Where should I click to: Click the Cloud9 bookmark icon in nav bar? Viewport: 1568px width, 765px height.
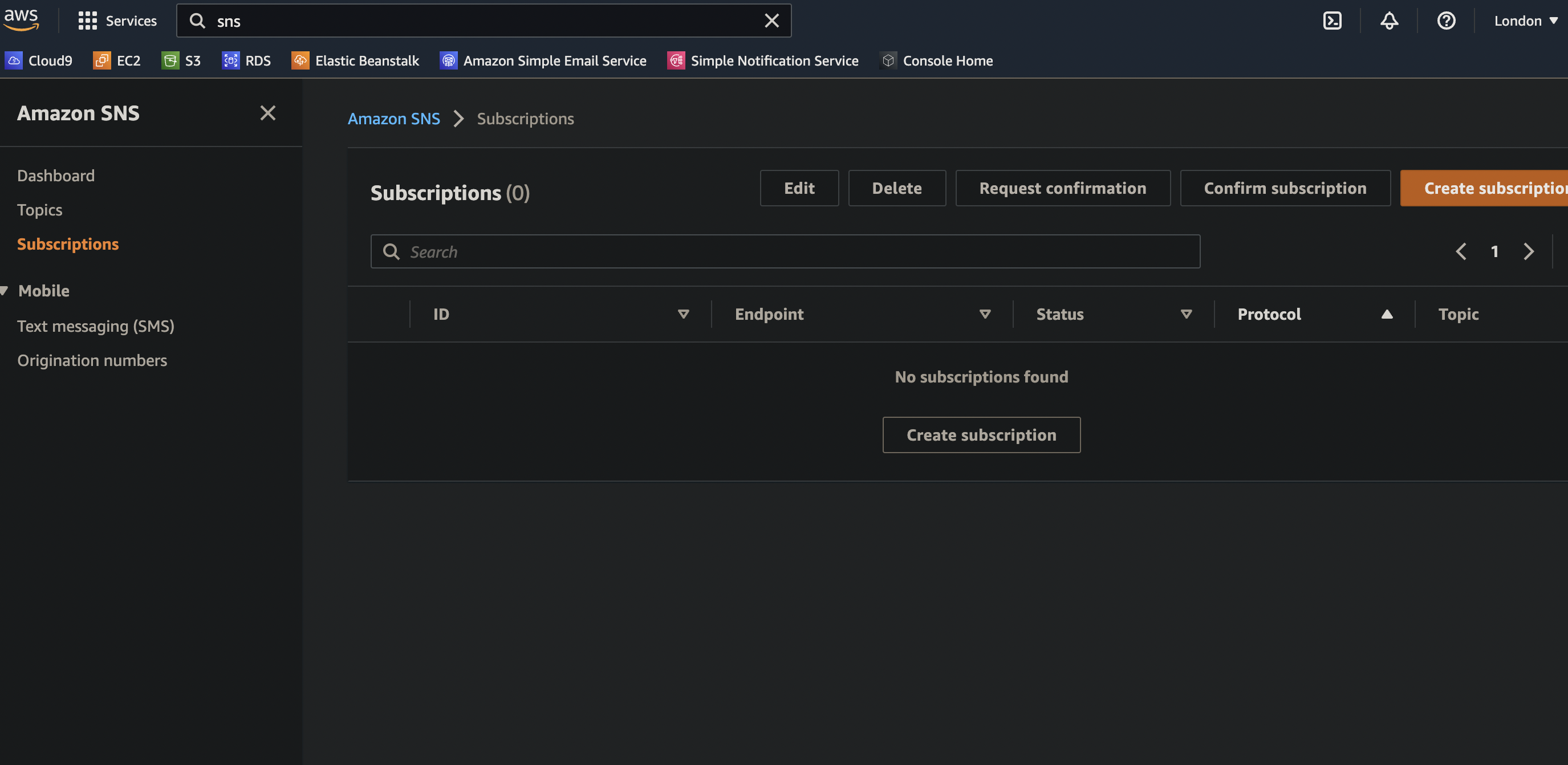13,60
